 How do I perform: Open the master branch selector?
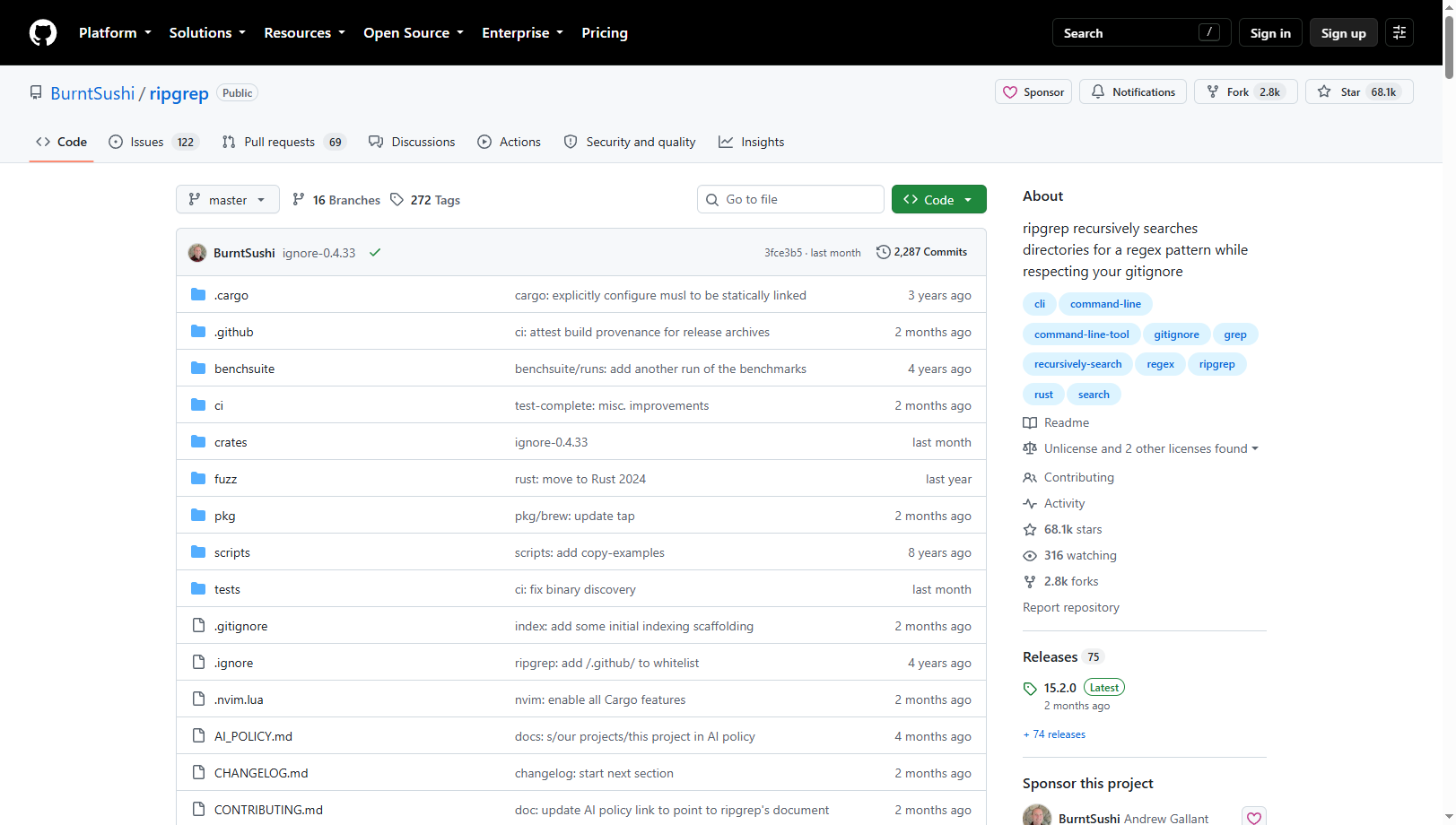coord(228,200)
